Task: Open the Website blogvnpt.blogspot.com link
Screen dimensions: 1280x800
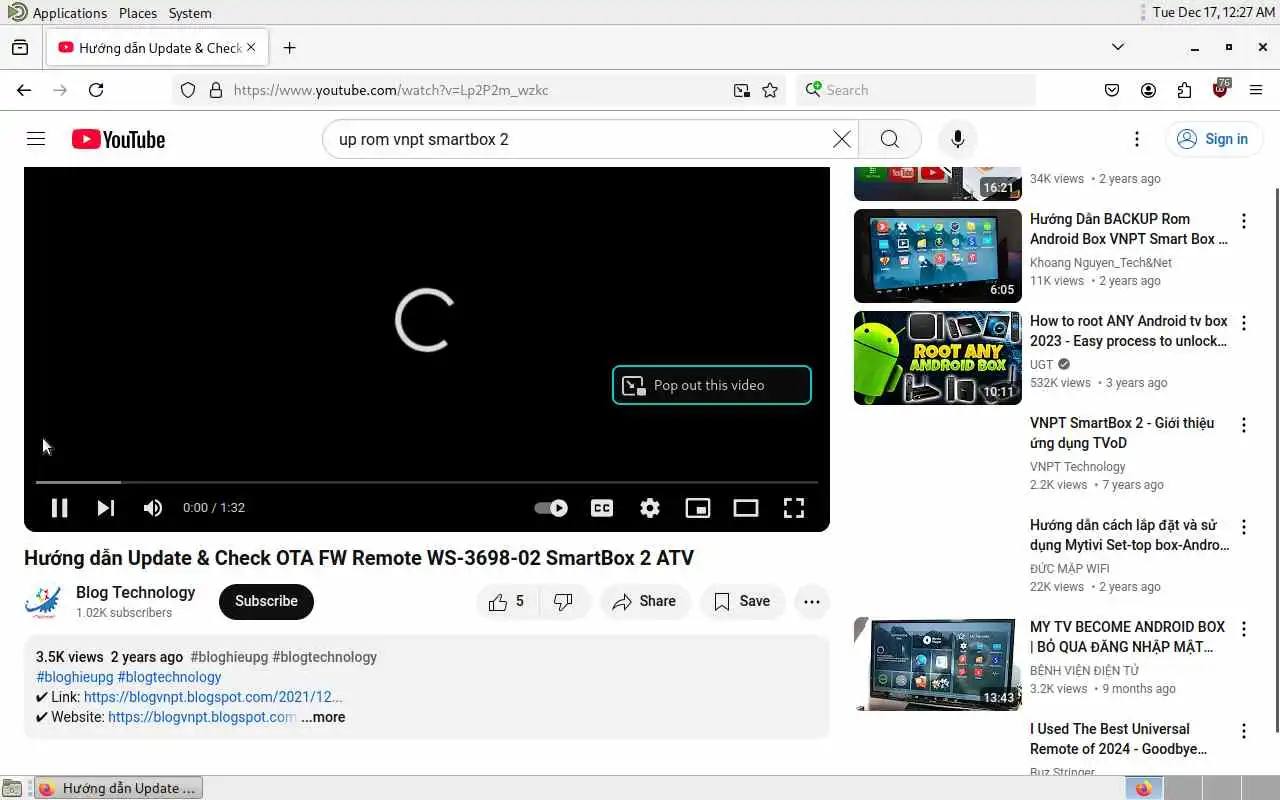Action: 202,717
